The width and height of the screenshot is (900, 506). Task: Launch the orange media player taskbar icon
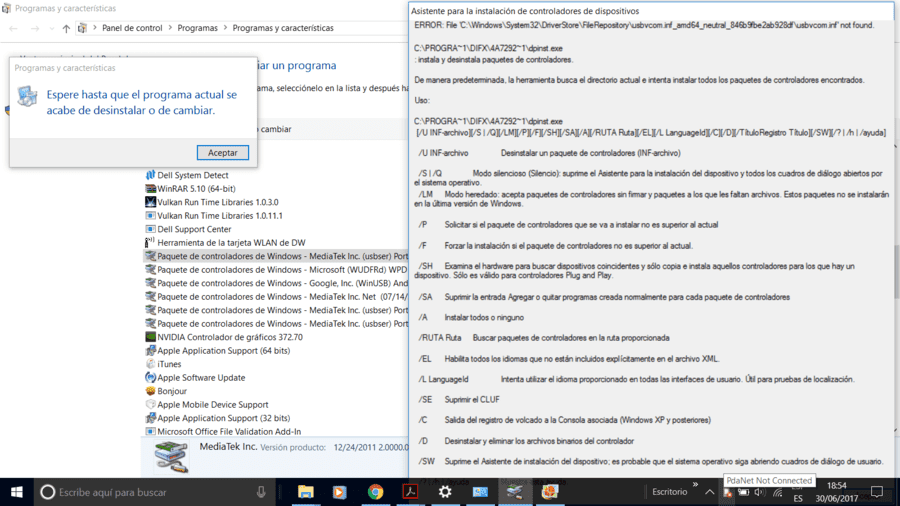tap(339, 492)
